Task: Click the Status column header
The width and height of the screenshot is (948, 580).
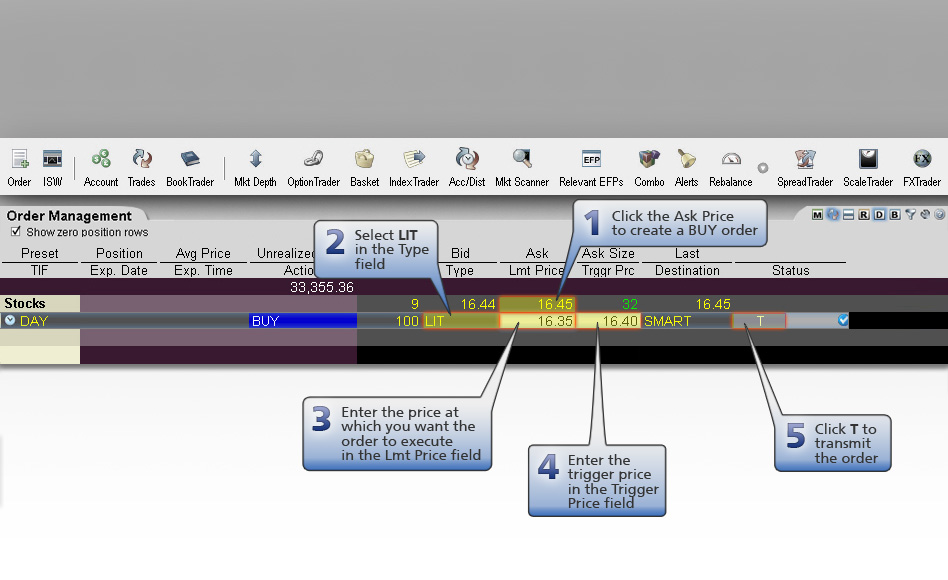Action: click(x=790, y=270)
